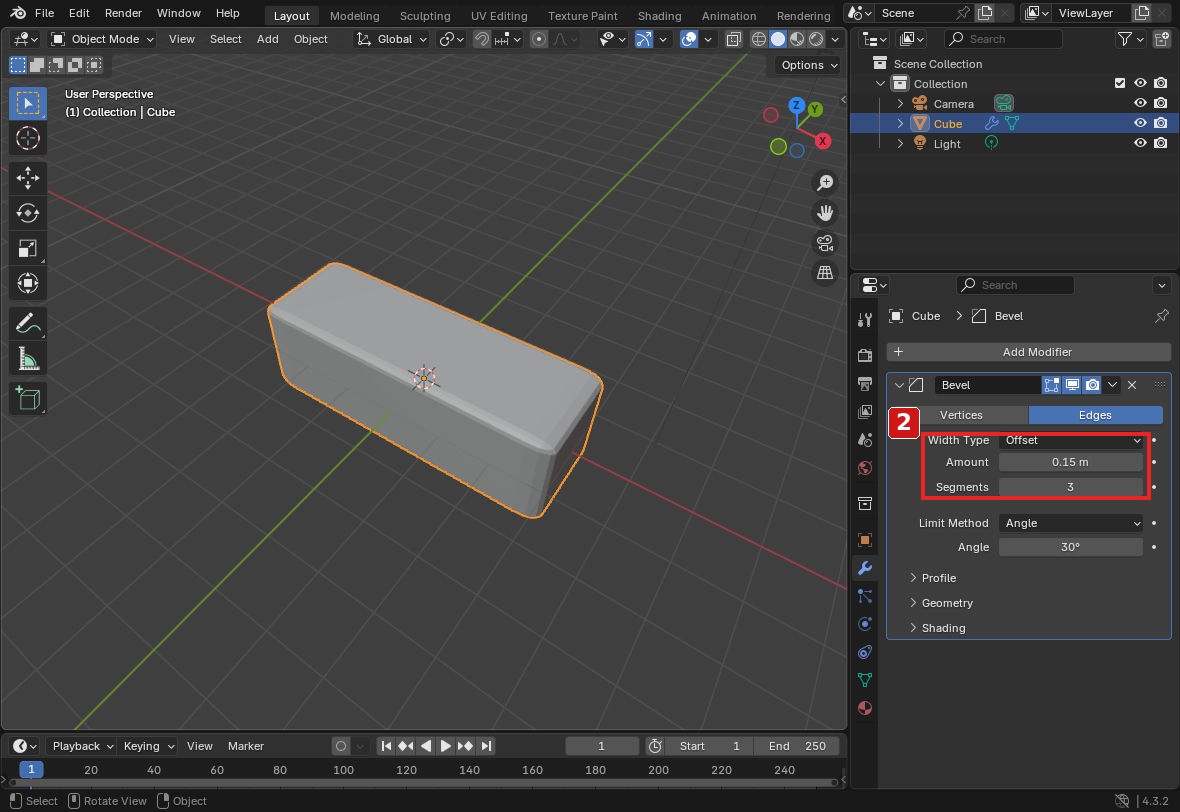The width and height of the screenshot is (1180, 812).
Task: Click the Segments value slider
Action: tap(1070, 487)
